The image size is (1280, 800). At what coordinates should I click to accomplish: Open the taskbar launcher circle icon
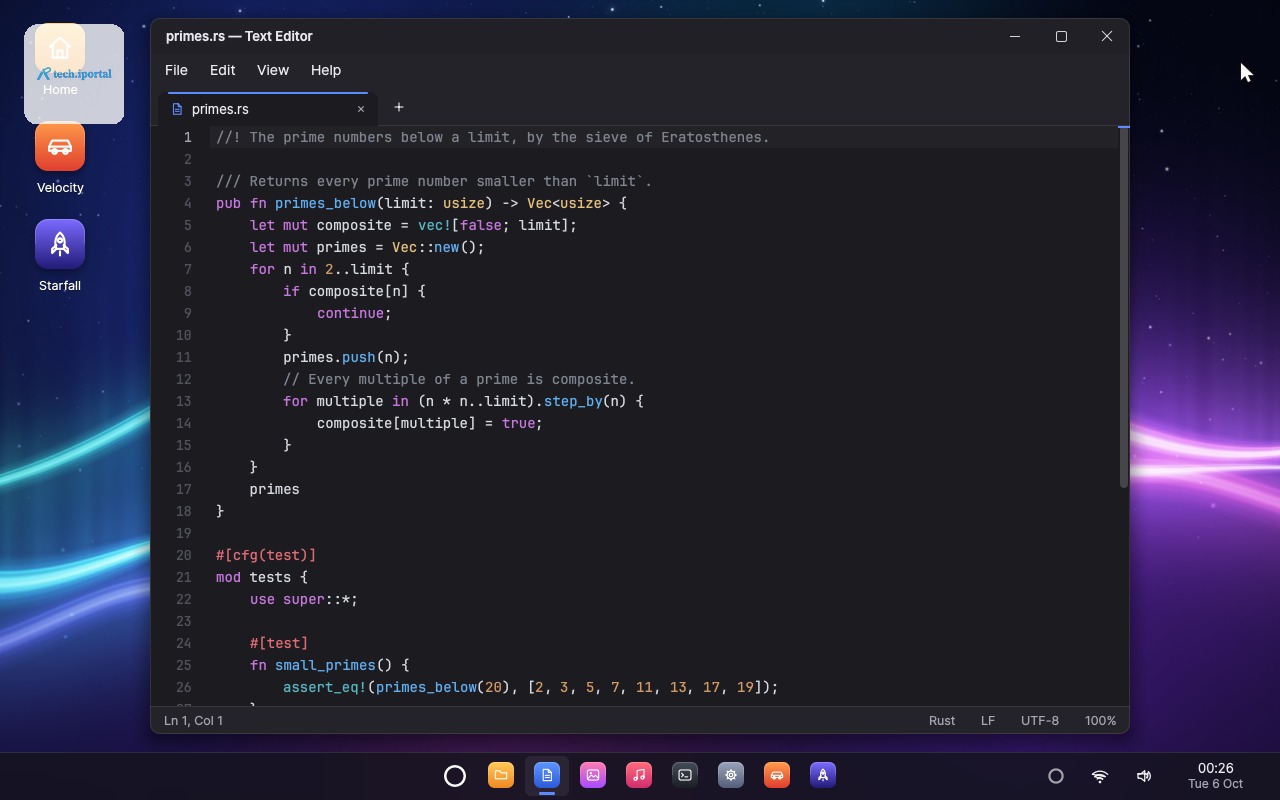click(455, 775)
